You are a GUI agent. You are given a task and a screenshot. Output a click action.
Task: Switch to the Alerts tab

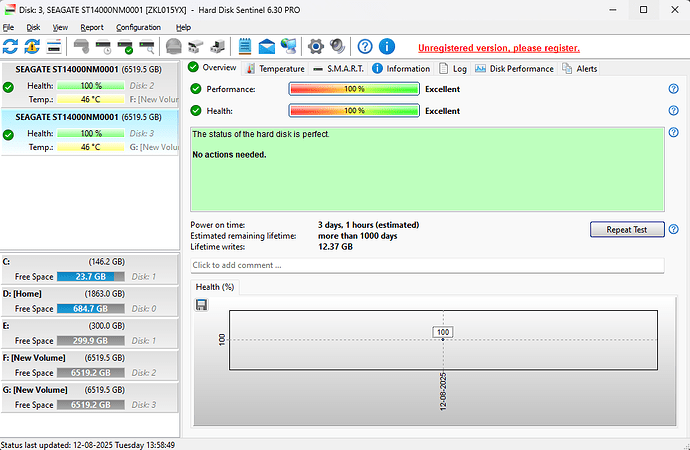click(580, 69)
